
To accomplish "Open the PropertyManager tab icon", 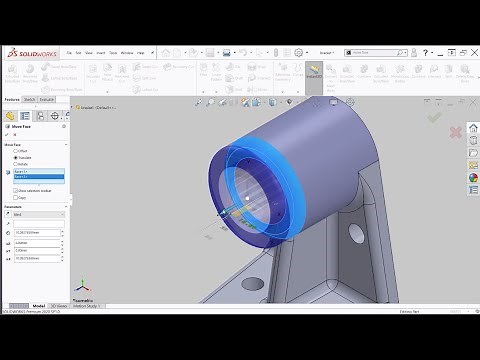I will (25, 116).
